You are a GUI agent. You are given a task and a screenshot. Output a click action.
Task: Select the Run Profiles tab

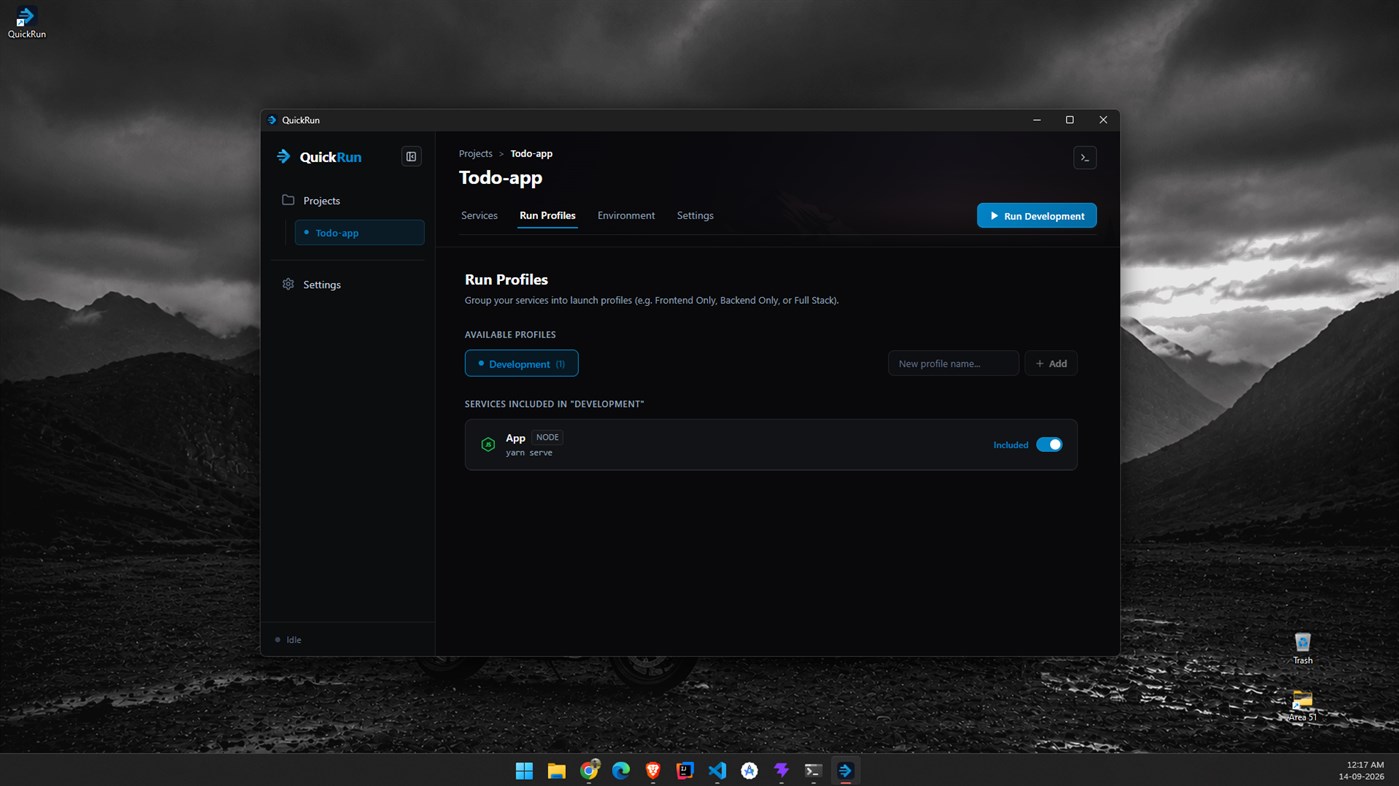point(547,216)
